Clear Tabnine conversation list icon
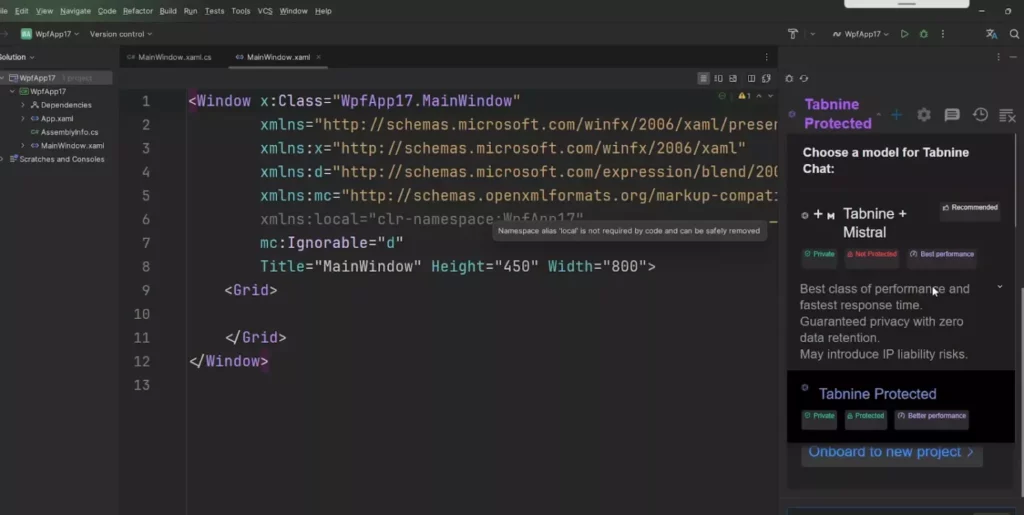The height and width of the screenshot is (515, 1024). tap(1007, 115)
